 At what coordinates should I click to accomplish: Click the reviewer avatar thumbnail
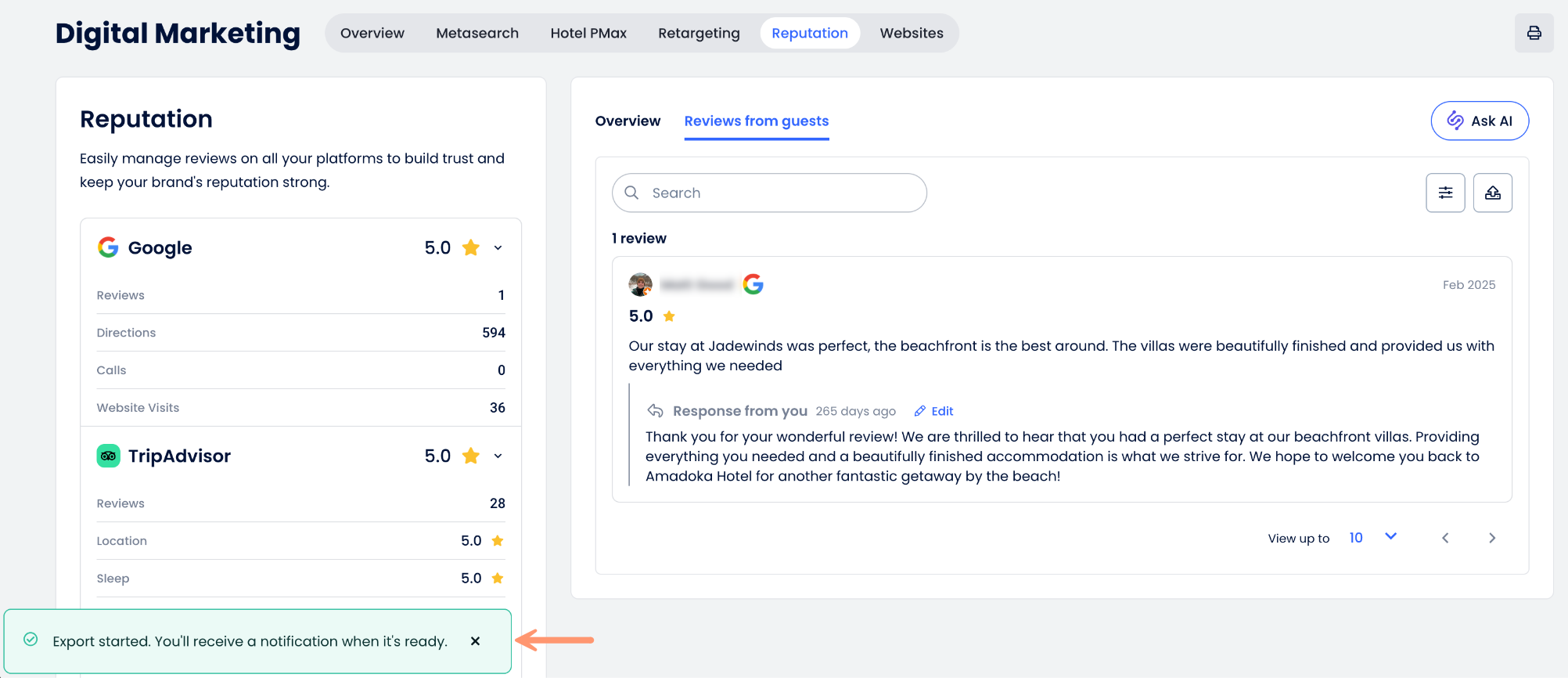pyautogui.click(x=641, y=284)
